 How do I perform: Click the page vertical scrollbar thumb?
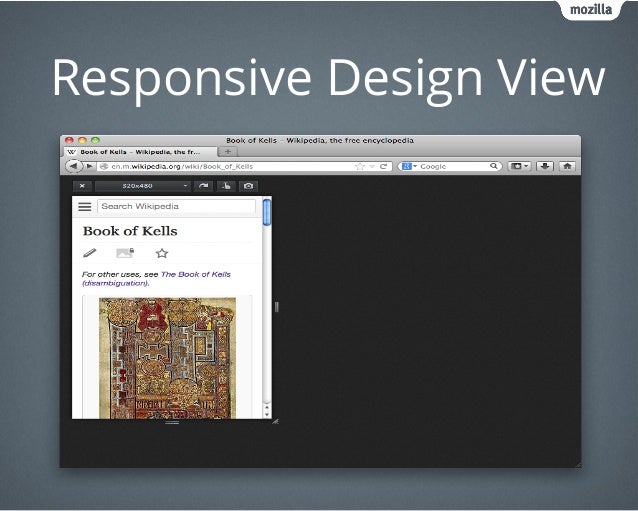click(x=267, y=213)
